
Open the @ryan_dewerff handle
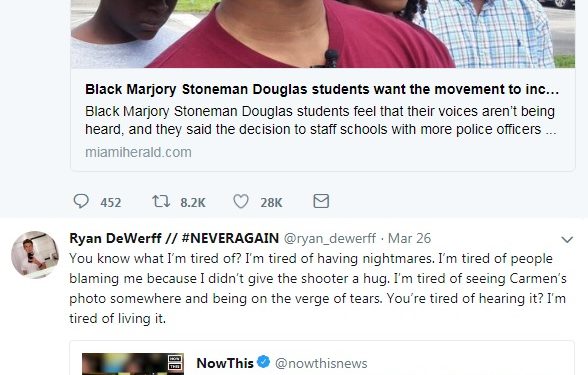pyautogui.click(x=330, y=238)
